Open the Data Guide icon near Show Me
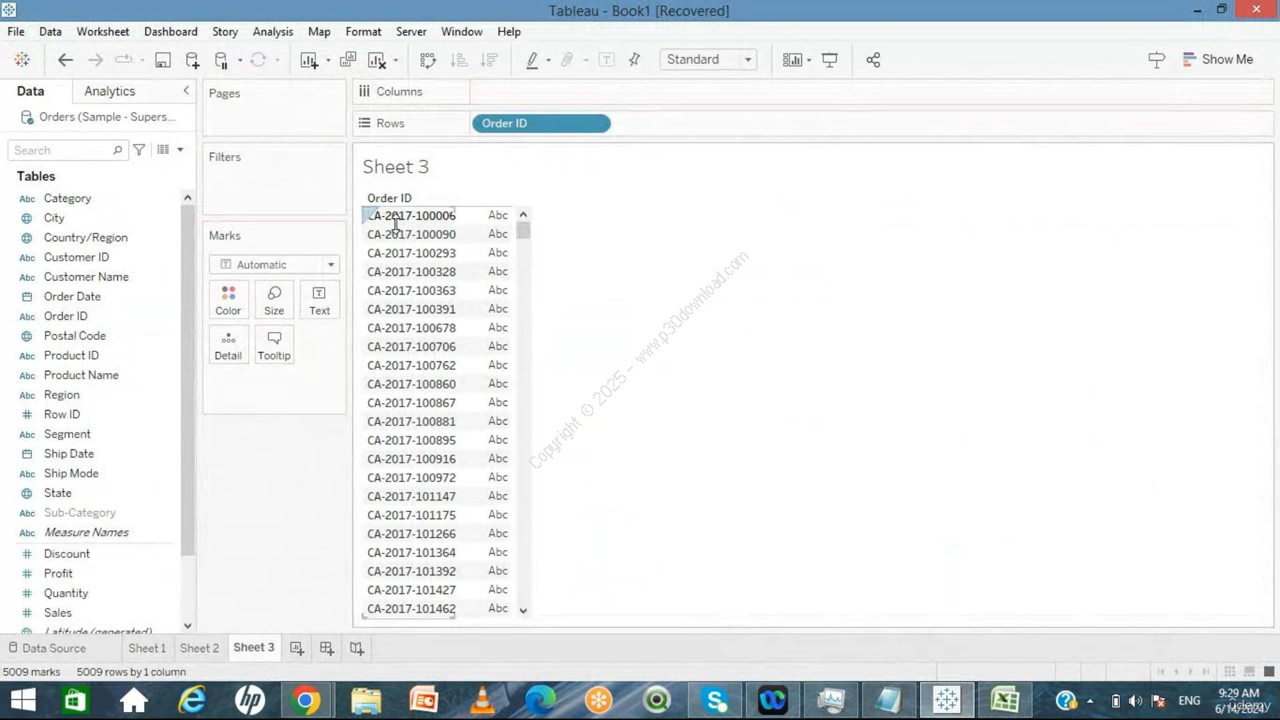This screenshot has height=720, width=1280. click(x=1157, y=60)
